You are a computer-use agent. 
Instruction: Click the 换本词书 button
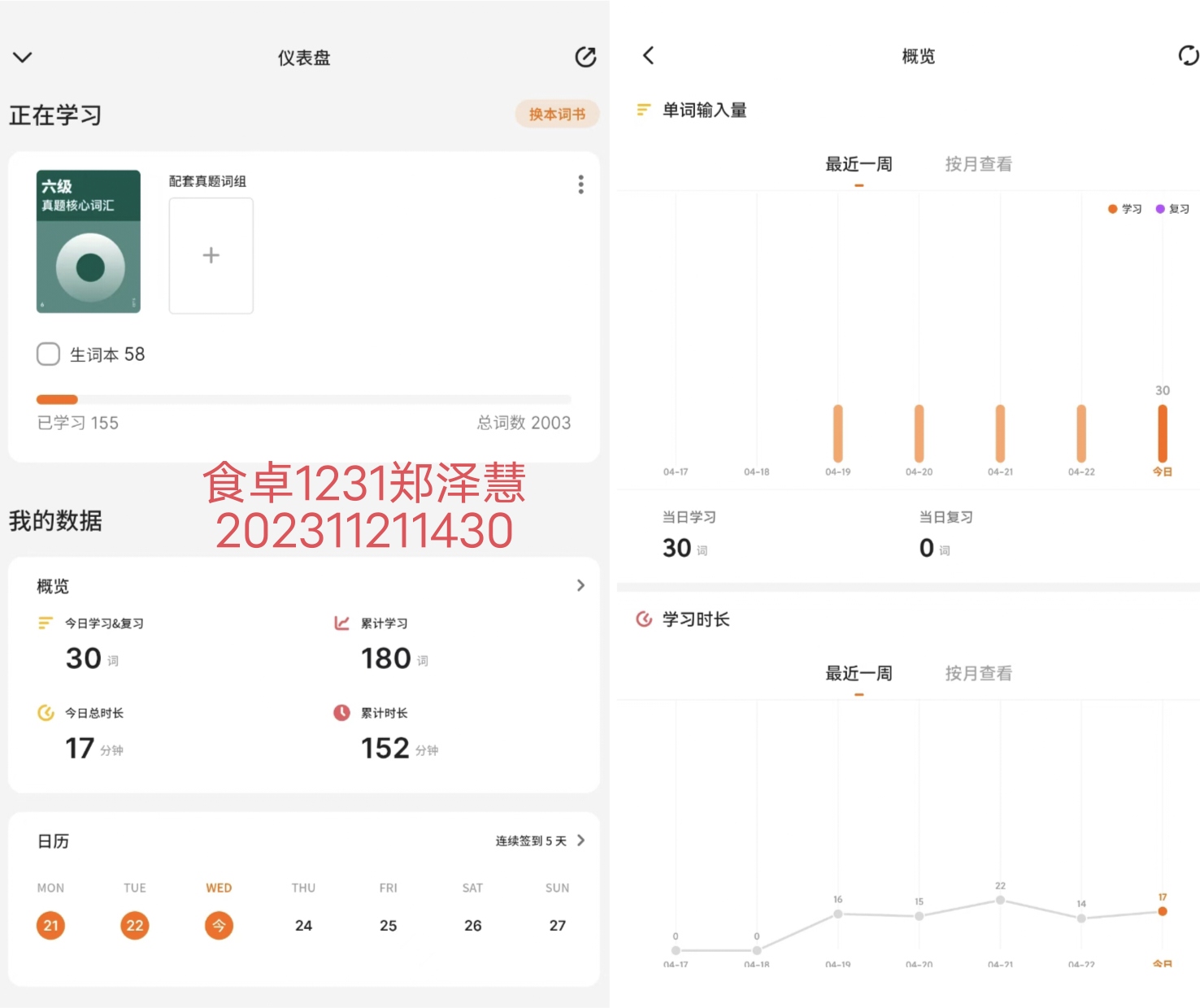557,114
